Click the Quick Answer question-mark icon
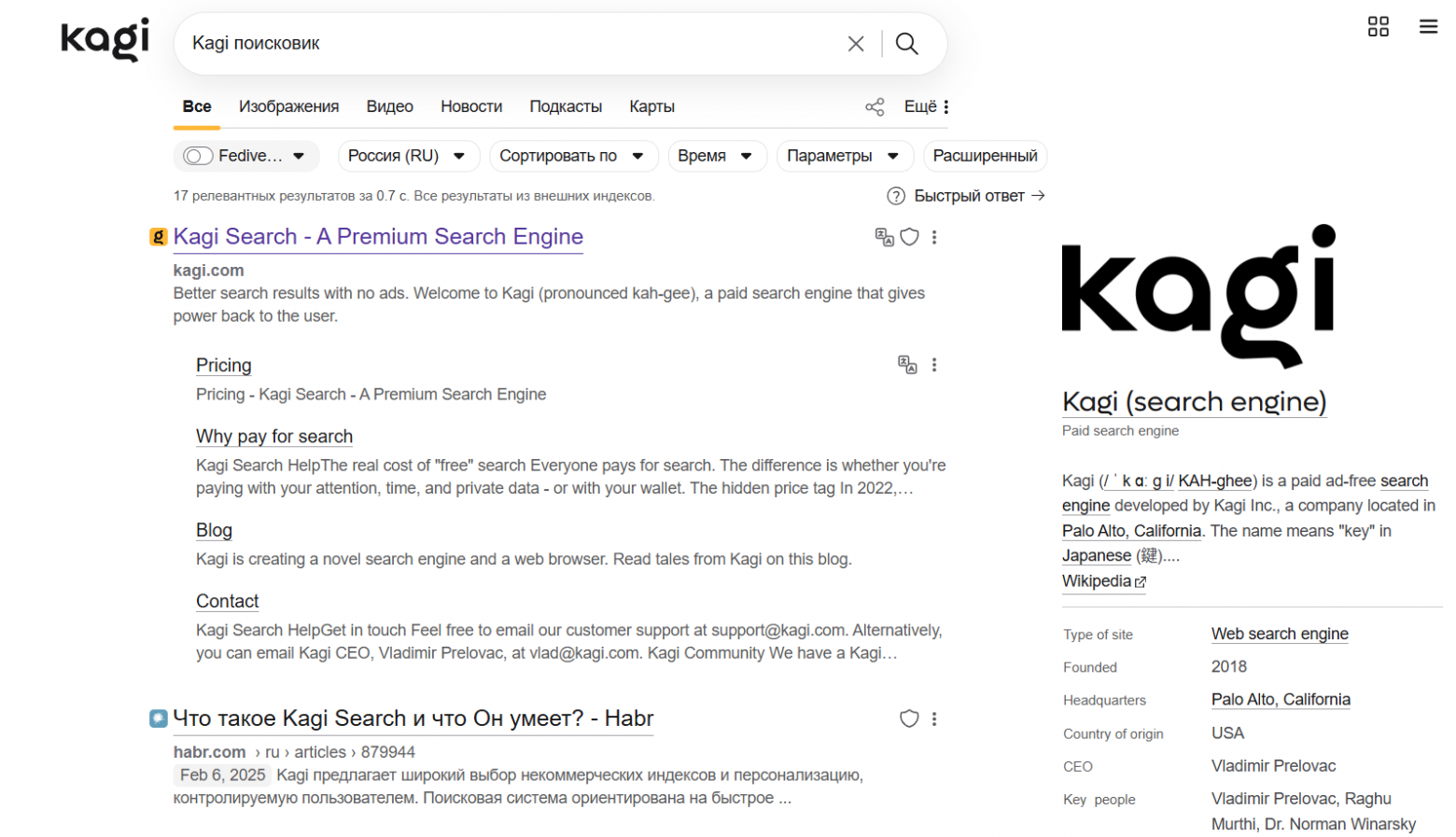 [896, 196]
